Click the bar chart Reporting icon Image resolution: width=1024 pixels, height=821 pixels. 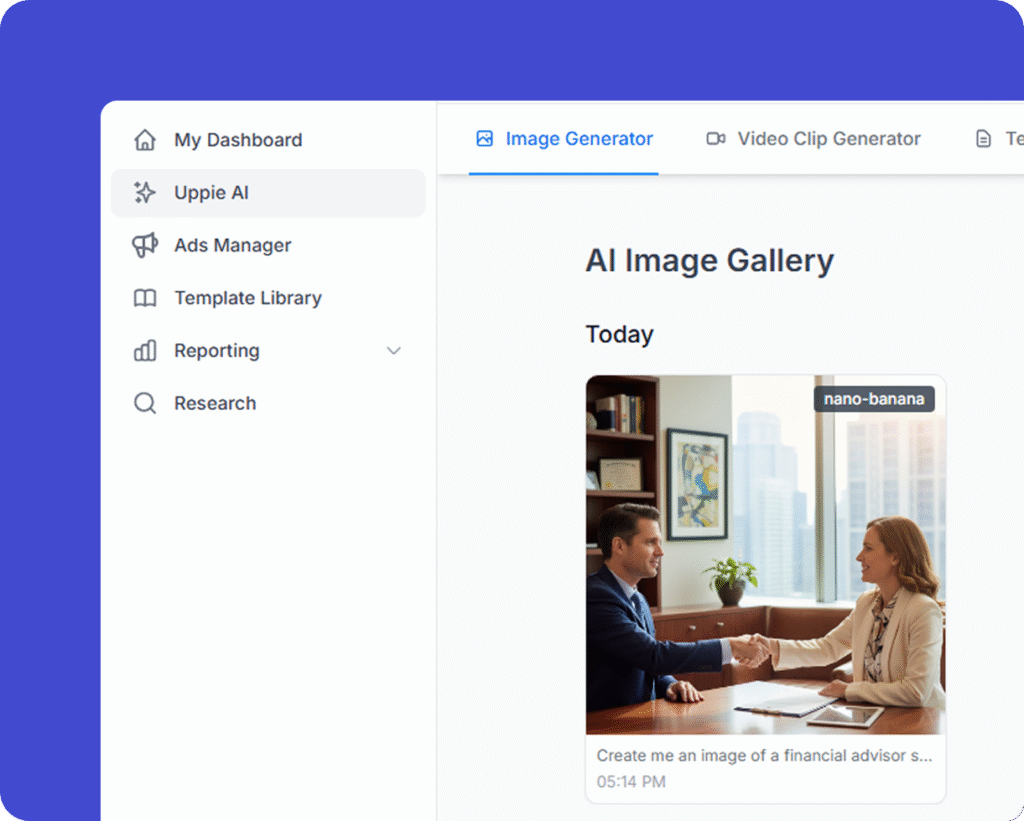(145, 351)
